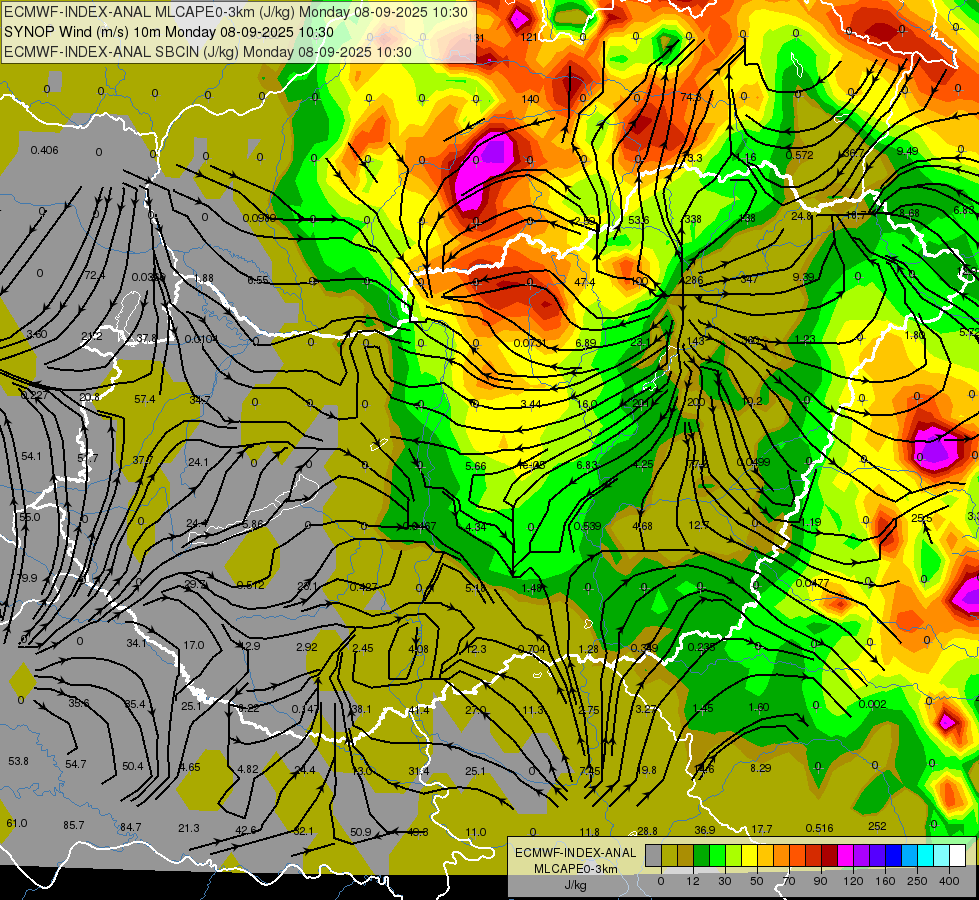Click the map value 12.3
Screen dimensions: 979x900
click(x=476, y=649)
